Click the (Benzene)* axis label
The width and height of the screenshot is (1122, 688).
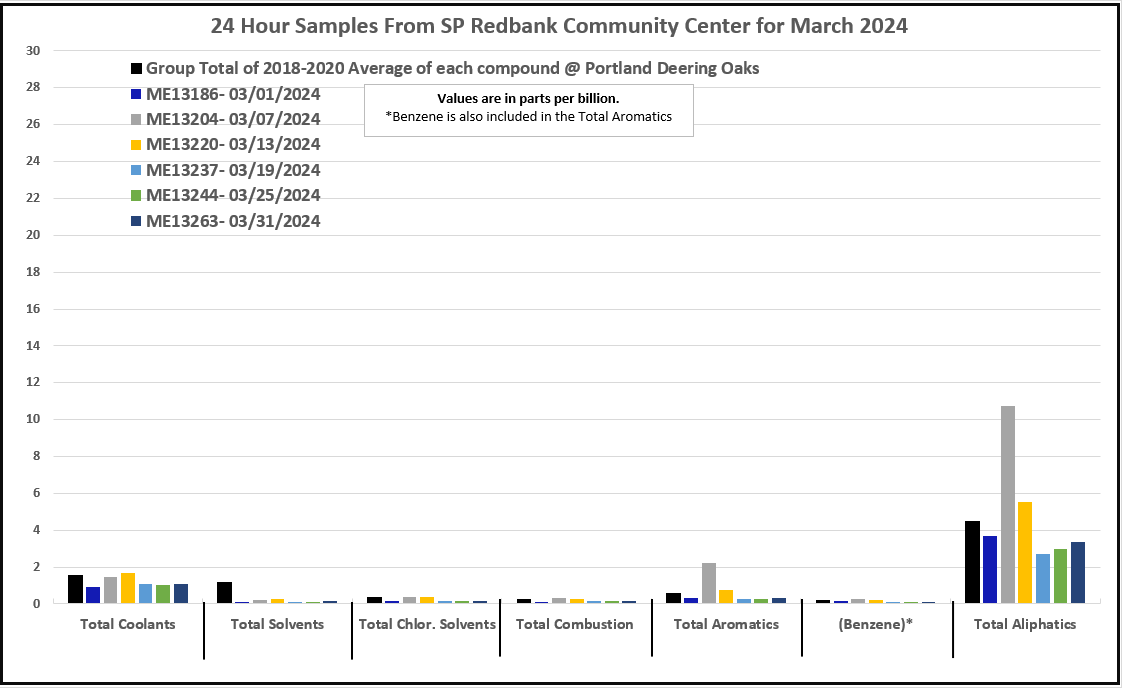coord(874,624)
